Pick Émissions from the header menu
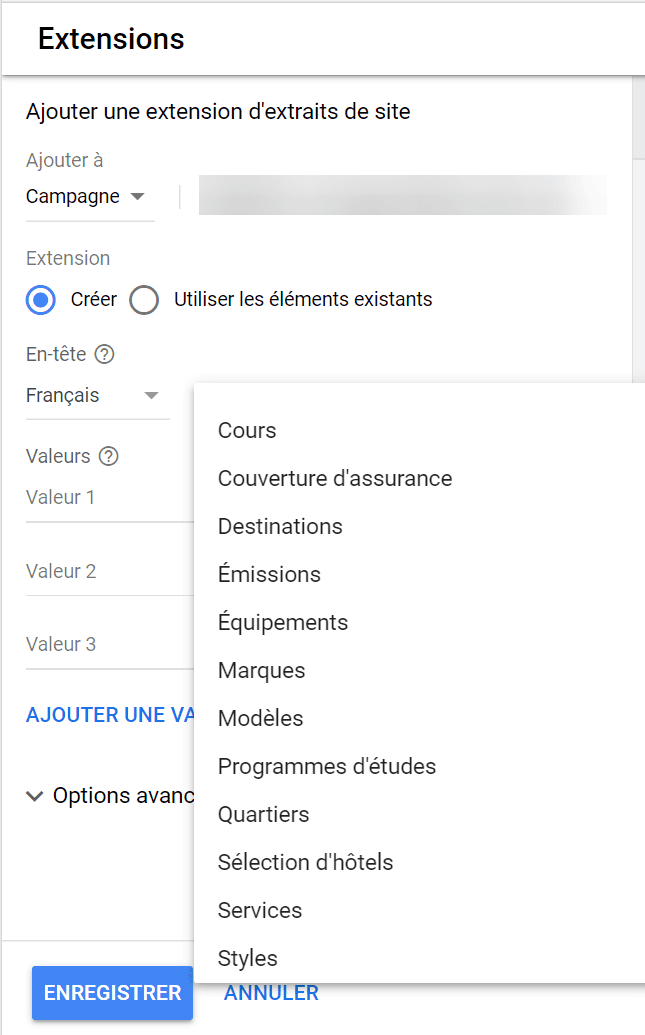The image size is (645, 1035). (269, 574)
